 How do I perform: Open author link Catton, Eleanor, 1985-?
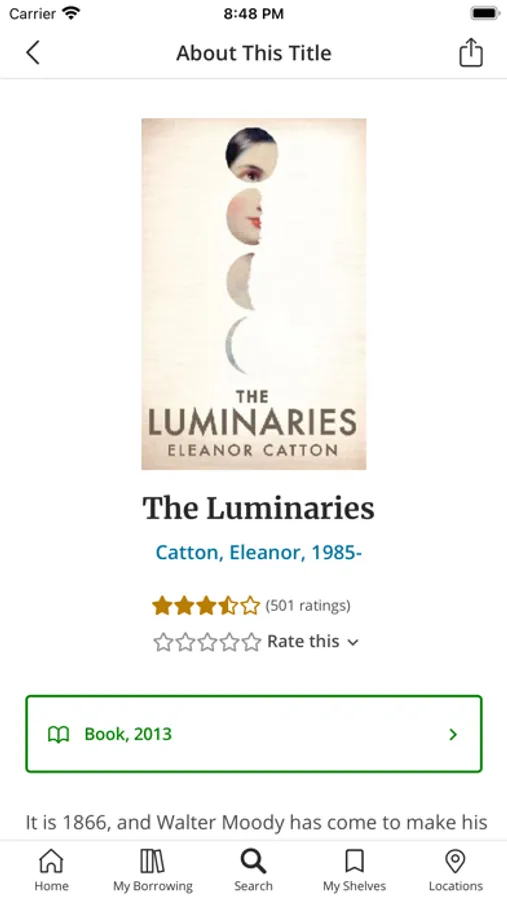click(x=258, y=553)
